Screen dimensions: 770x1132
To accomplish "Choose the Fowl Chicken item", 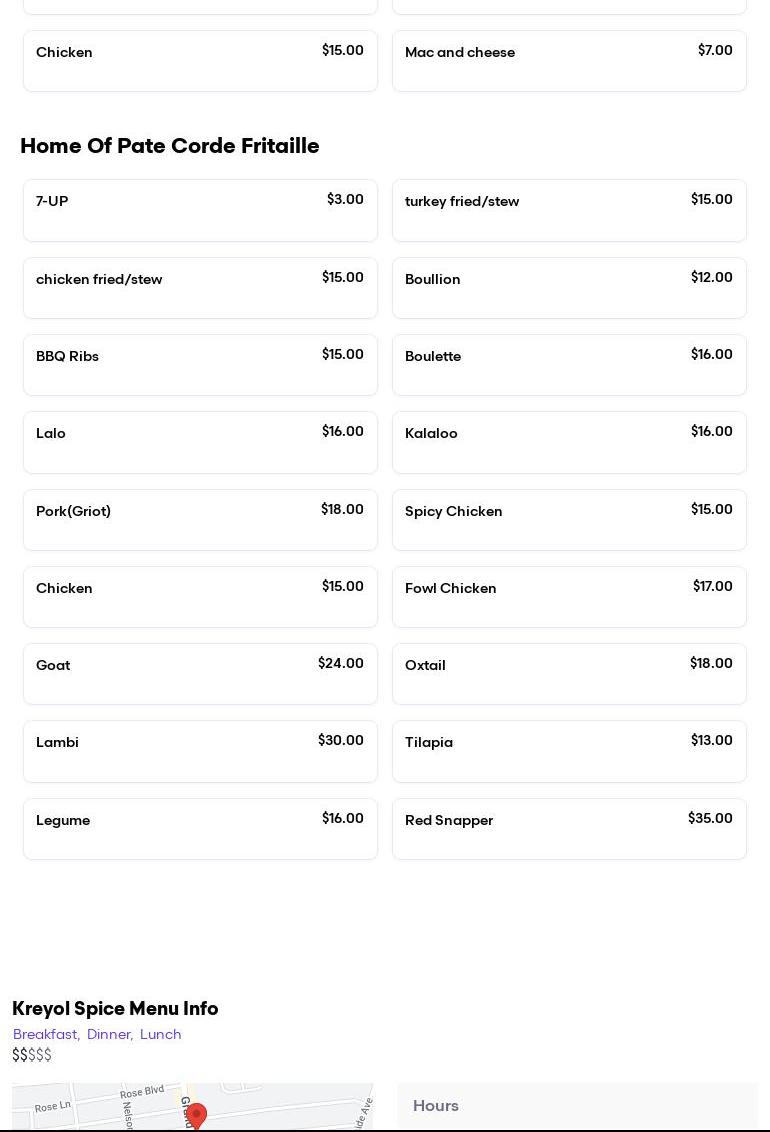I will [x=569, y=597].
